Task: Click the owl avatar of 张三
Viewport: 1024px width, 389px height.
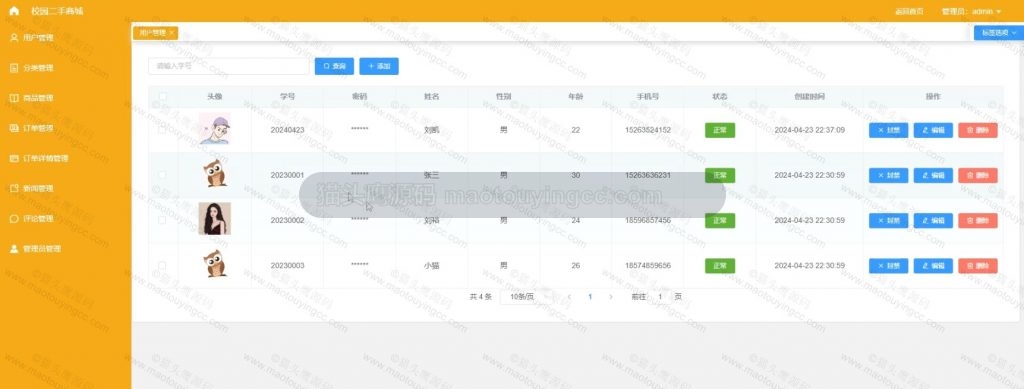Action: click(x=215, y=174)
